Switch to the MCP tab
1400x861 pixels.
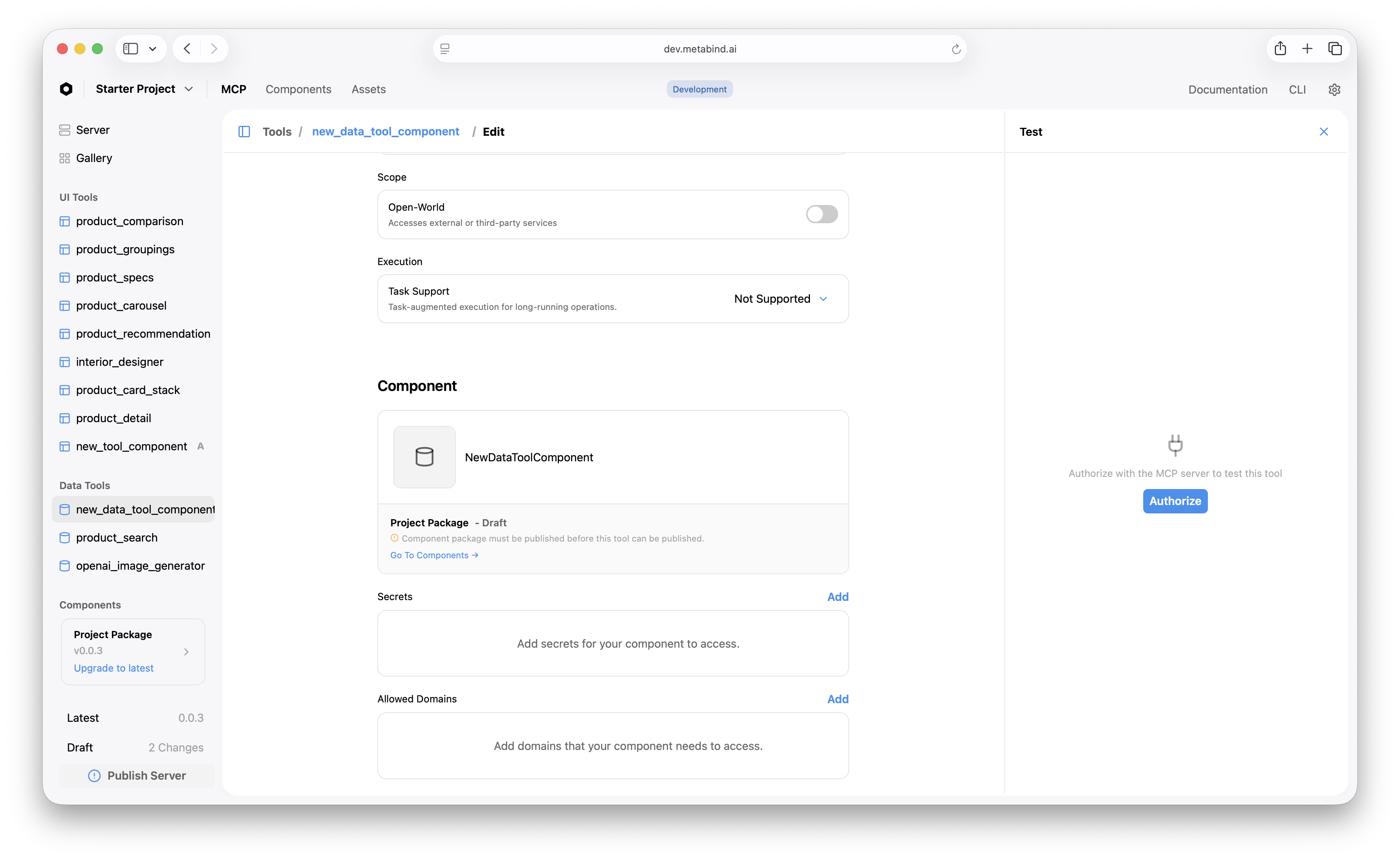click(x=234, y=89)
